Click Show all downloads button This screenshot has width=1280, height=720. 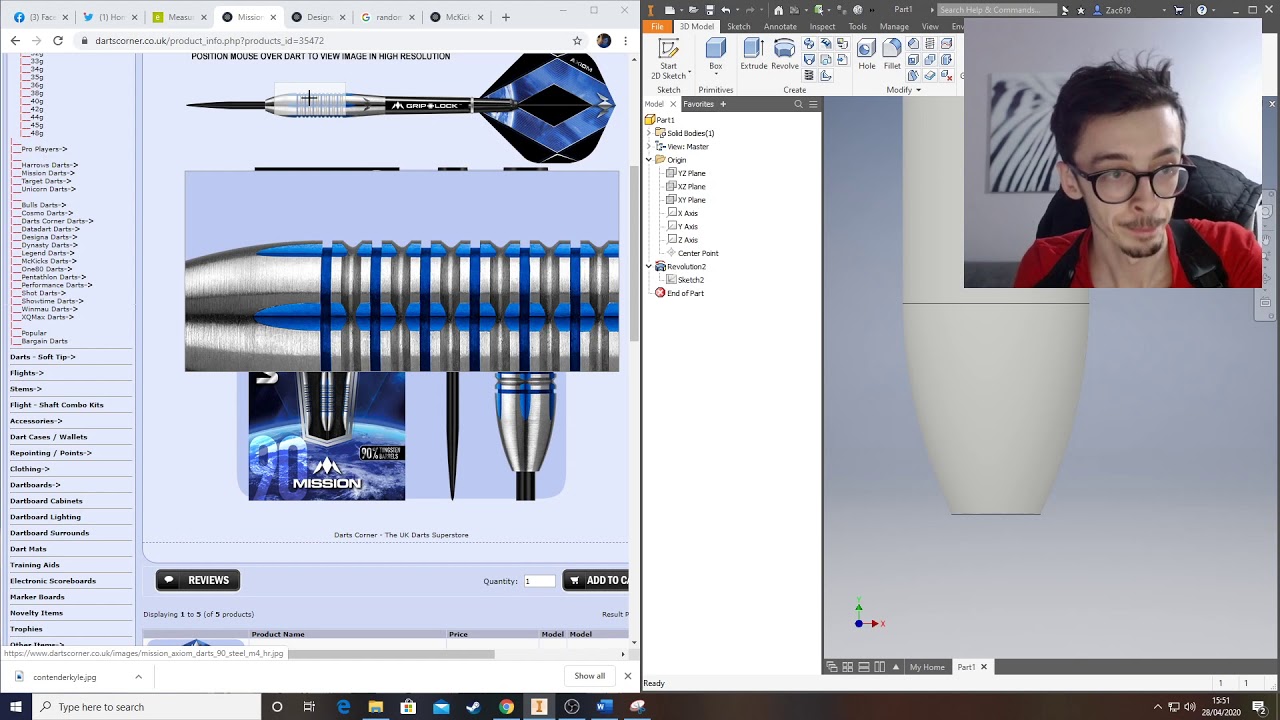coord(589,676)
